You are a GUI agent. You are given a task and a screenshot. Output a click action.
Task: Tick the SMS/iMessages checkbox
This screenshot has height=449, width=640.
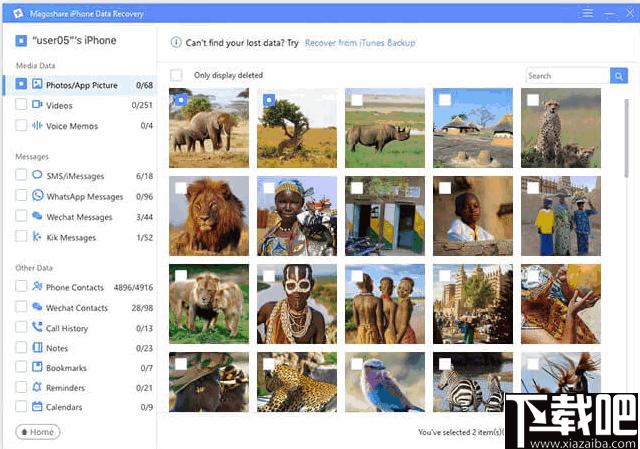coord(21,175)
